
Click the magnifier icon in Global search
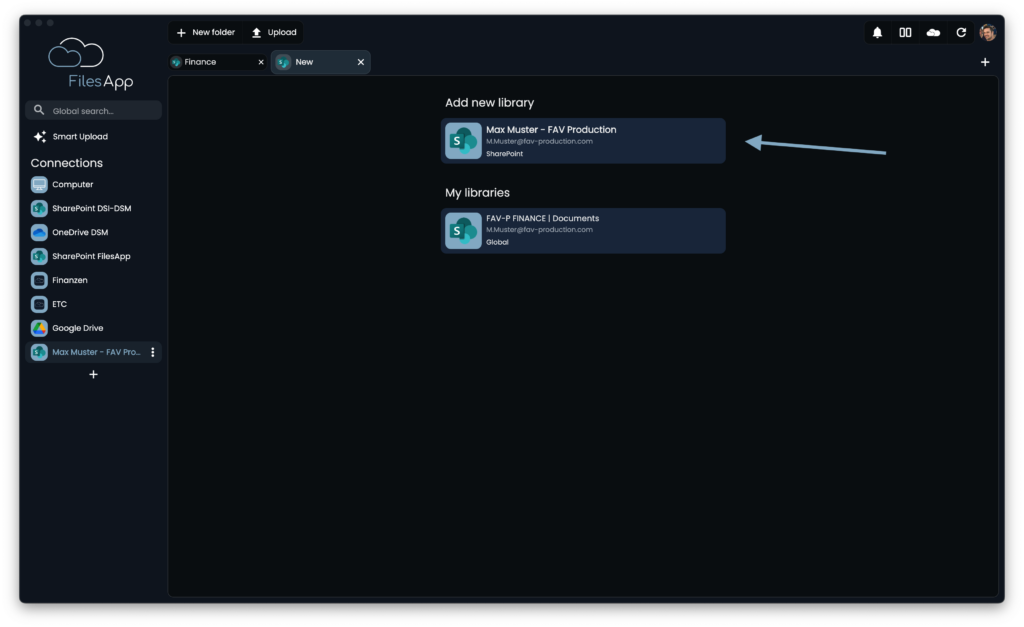click(x=39, y=110)
